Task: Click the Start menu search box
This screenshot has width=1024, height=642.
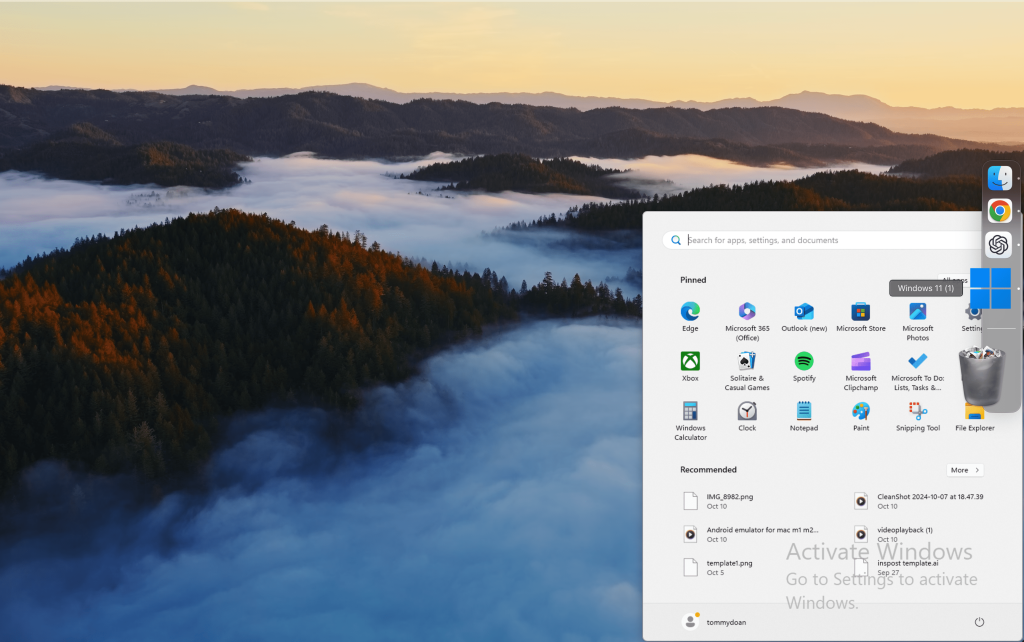Action: [820, 240]
